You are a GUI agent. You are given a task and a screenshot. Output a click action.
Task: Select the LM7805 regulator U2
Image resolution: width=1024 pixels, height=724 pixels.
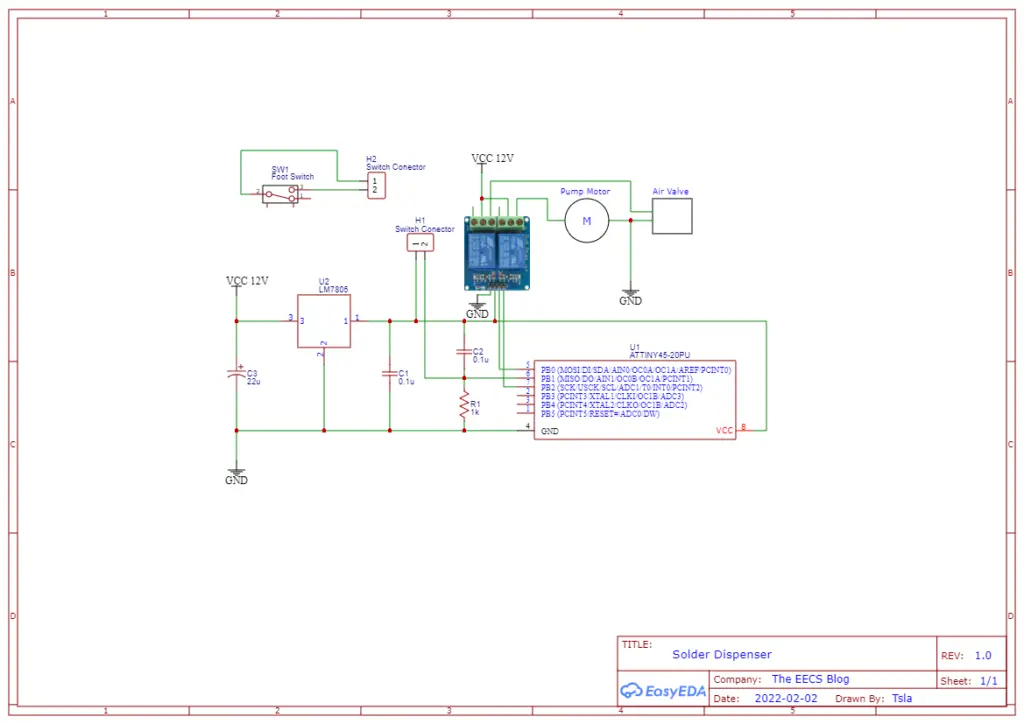point(323,322)
